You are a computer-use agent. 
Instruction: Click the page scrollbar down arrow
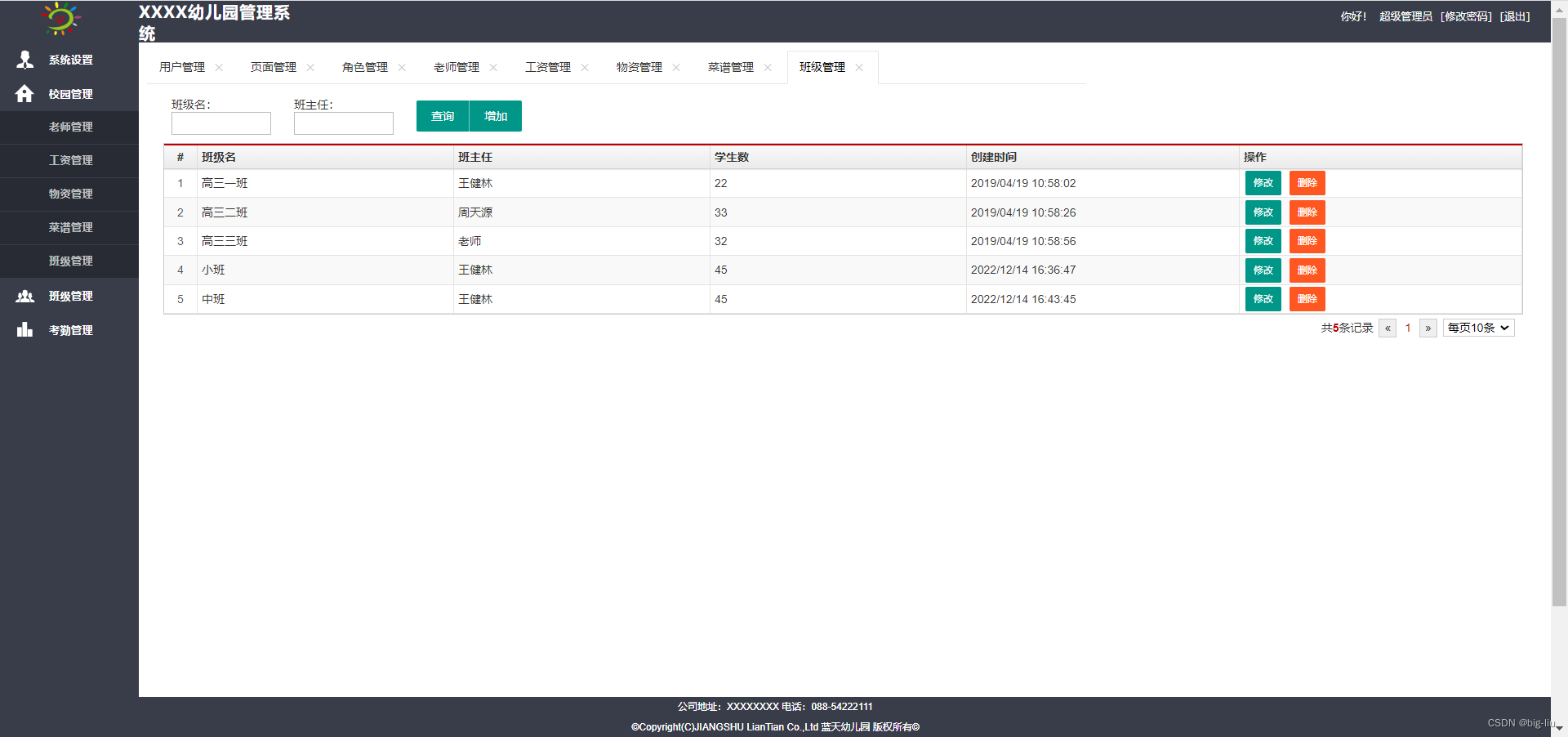[1559, 728]
